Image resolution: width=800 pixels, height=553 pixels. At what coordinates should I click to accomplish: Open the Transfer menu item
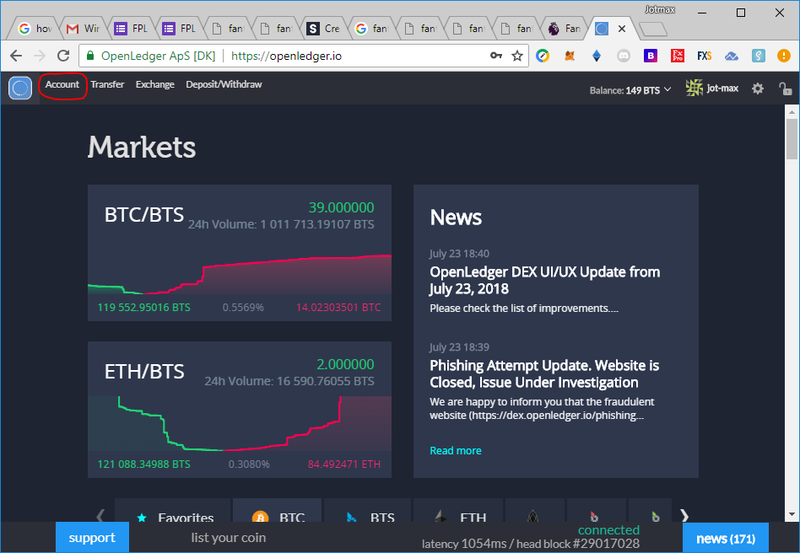click(107, 85)
